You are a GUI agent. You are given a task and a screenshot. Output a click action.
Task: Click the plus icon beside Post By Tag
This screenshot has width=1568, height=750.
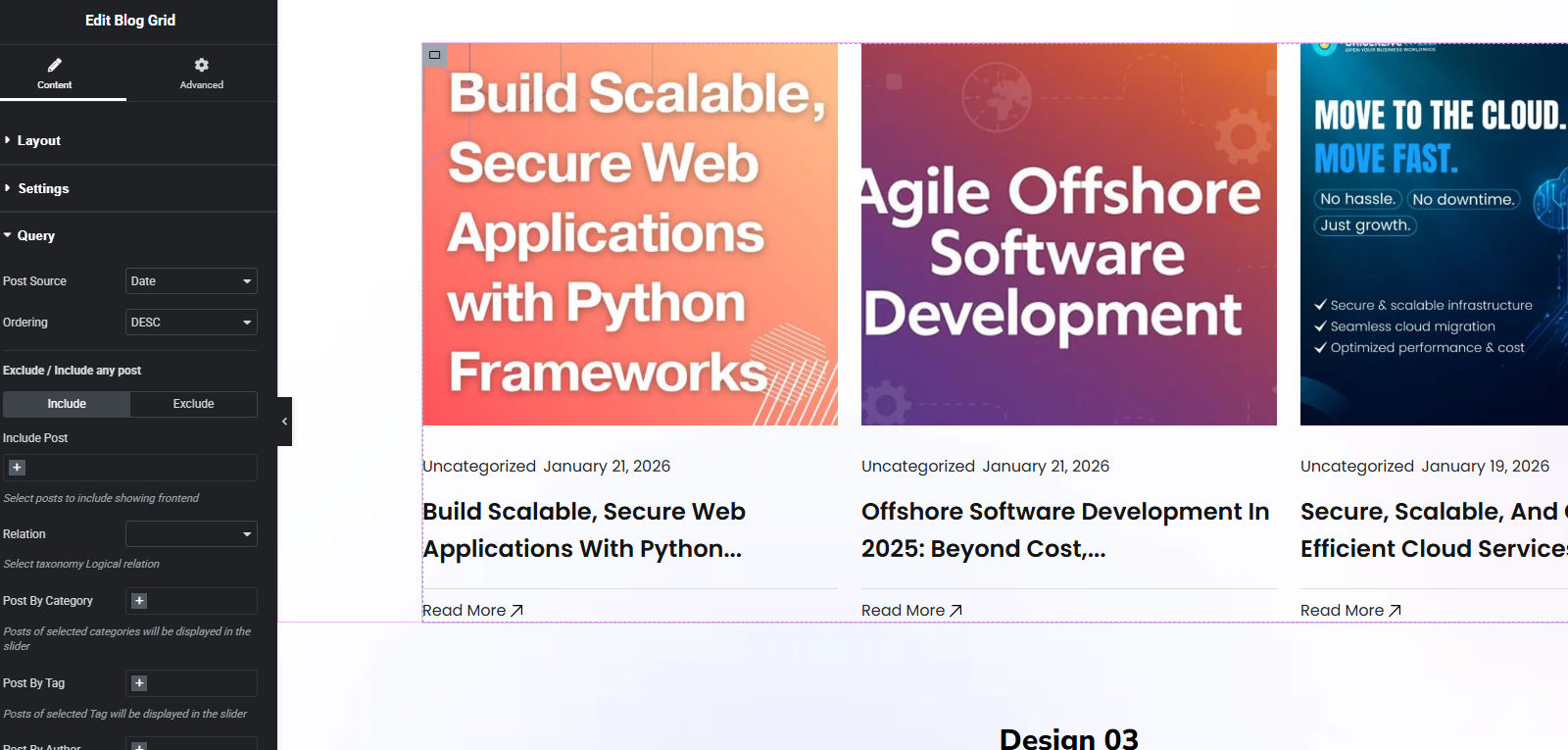[139, 683]
